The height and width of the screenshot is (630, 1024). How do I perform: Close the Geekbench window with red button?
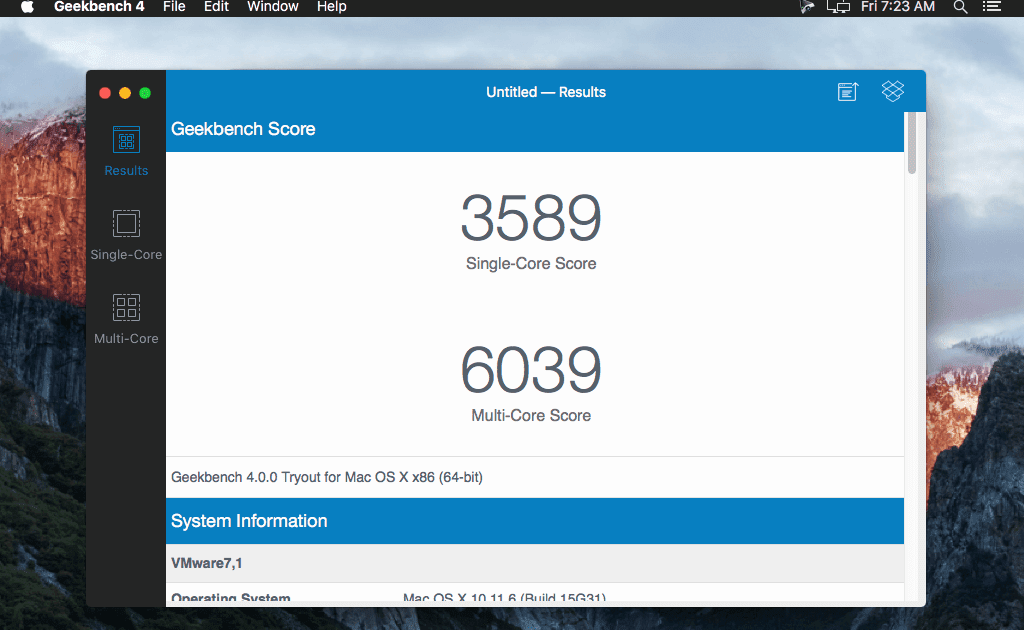(104, 93)
